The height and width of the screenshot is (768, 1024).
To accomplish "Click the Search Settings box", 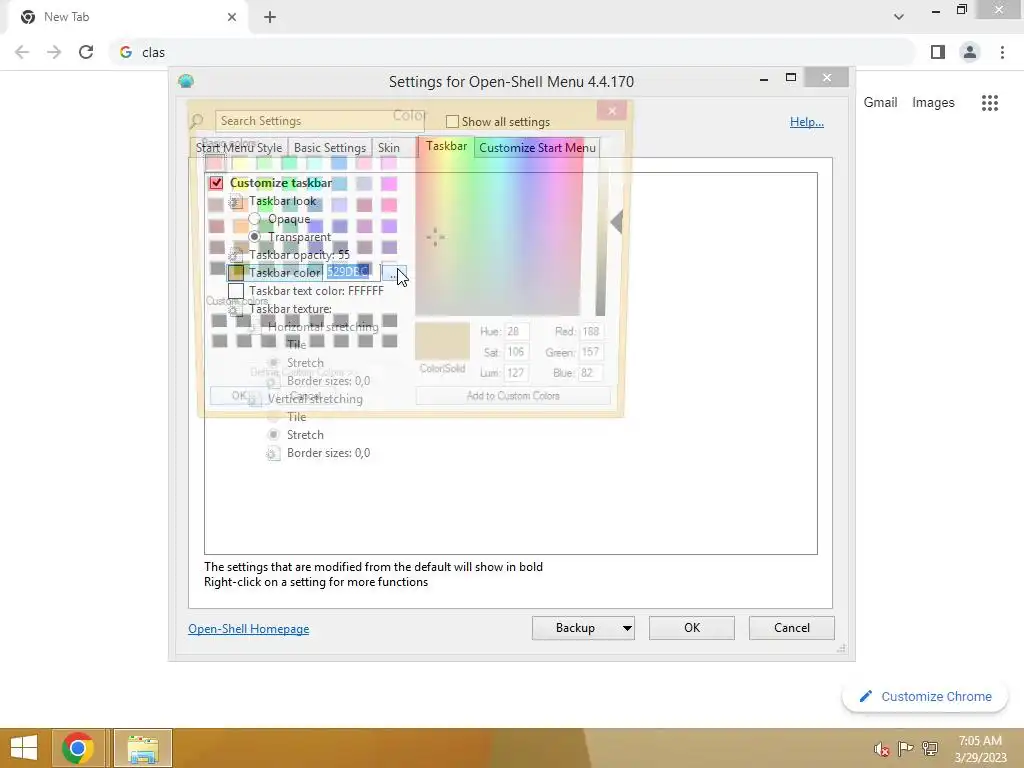I will [x=319, y=121].
